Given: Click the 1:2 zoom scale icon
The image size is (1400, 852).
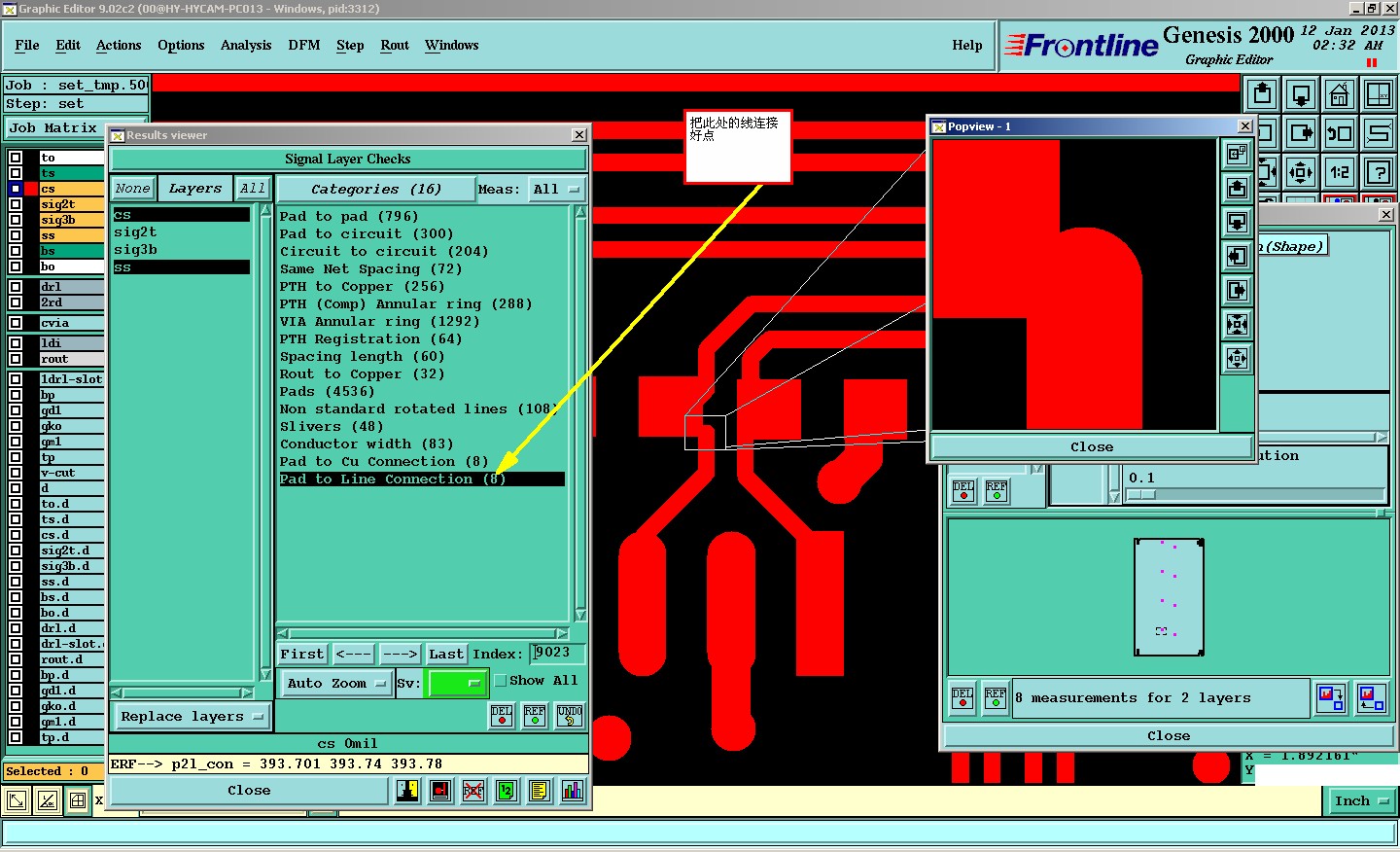Looking at the screenshot, I should tap(1340, 172).
